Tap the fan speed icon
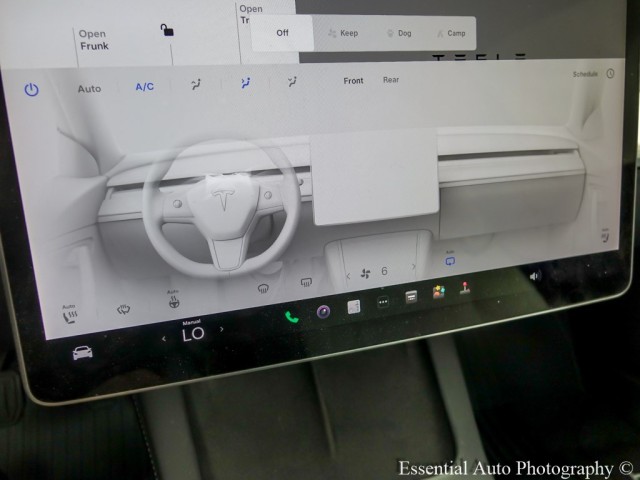The image size is (640, 480). coord(366,273)
